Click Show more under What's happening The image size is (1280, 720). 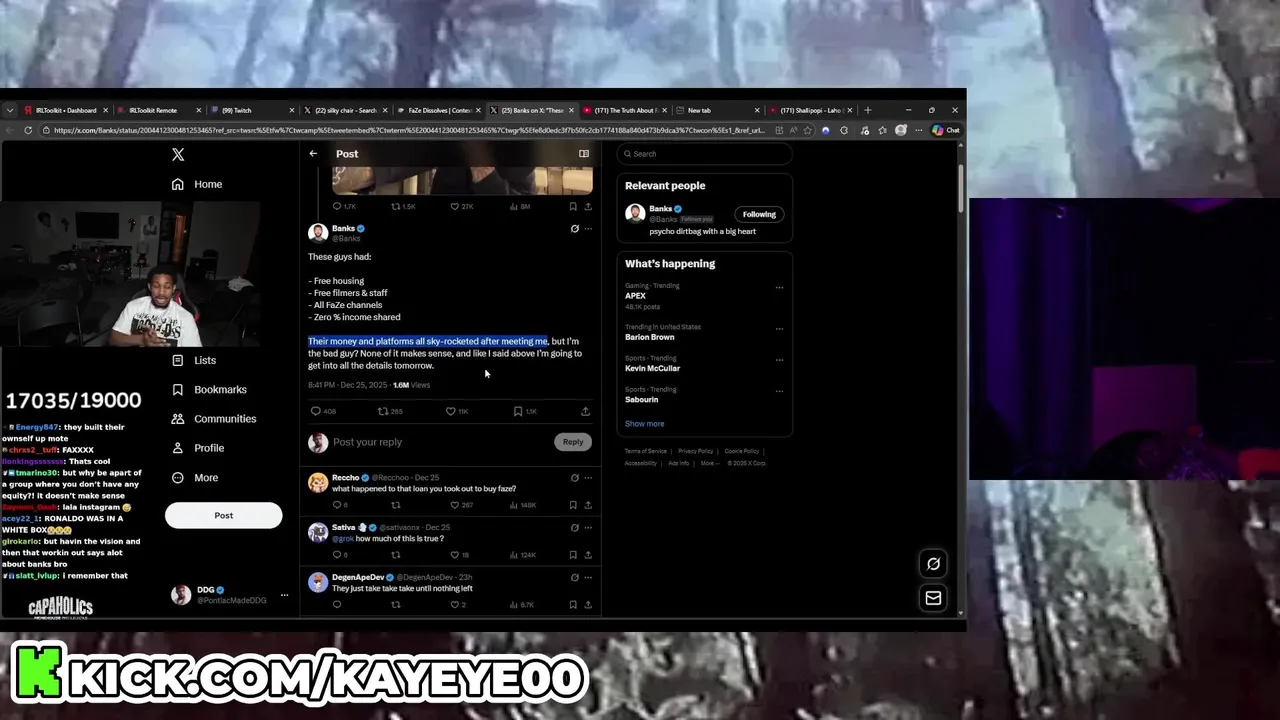coord(644,424)
